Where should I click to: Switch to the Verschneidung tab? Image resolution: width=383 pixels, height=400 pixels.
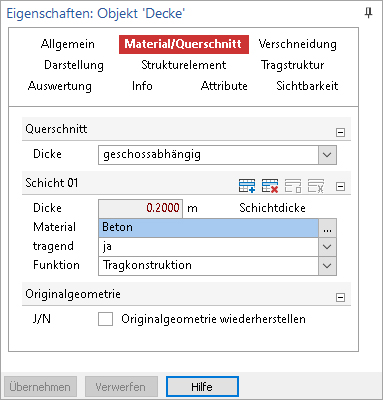(298, 44)
